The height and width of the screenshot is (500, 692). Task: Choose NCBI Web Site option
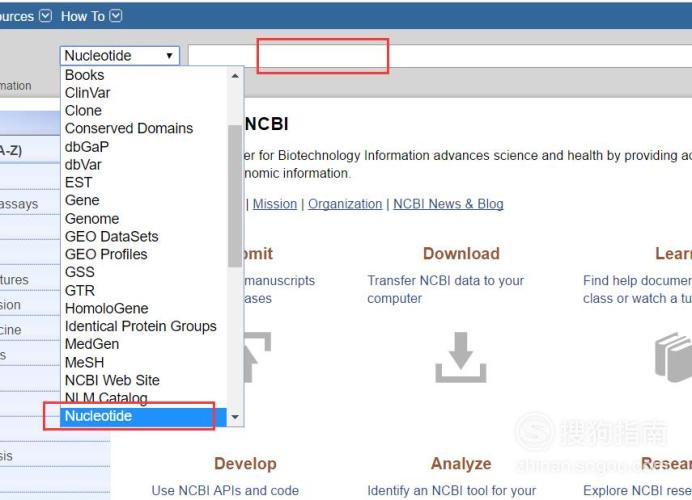pyautogui.click(x=143, y=380)
